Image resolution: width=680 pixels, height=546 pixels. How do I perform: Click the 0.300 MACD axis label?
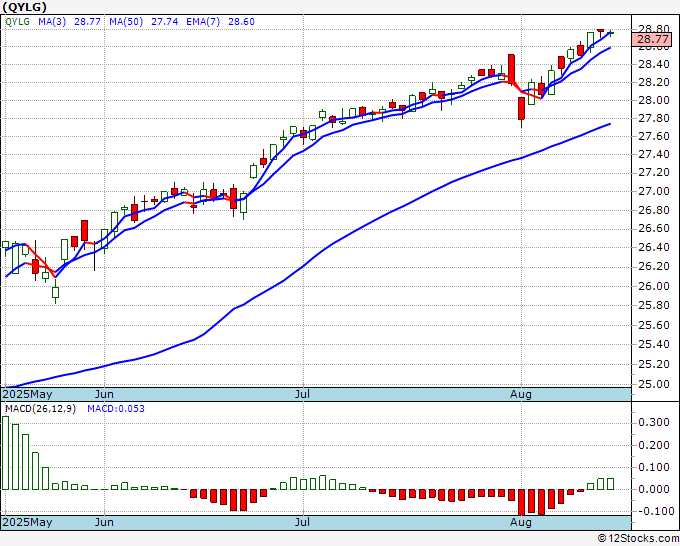pyautogui.click(x=654, y=422)
